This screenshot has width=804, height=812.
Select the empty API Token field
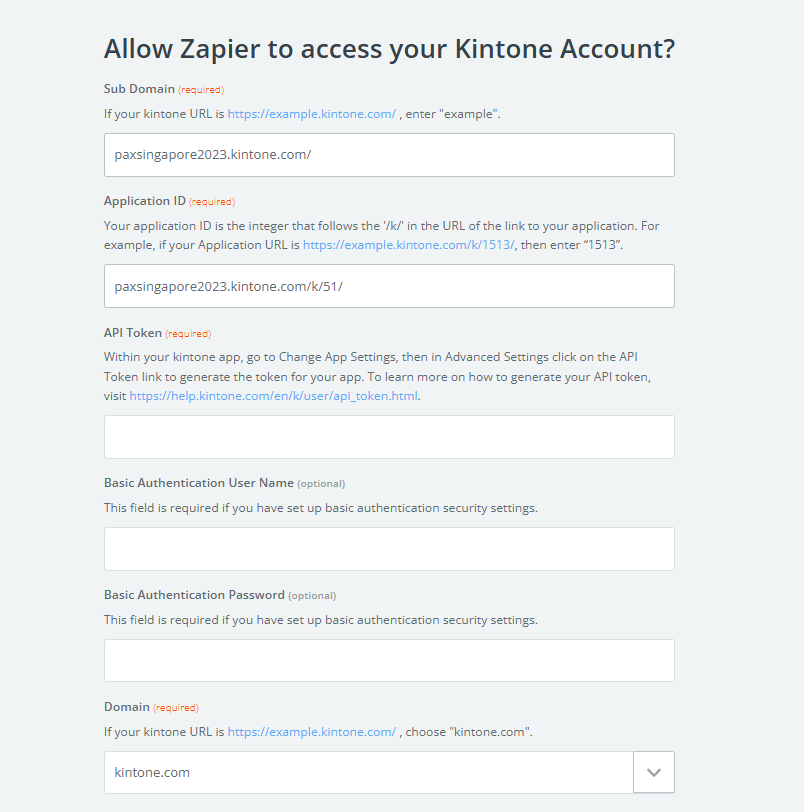[x=389, y=437]
